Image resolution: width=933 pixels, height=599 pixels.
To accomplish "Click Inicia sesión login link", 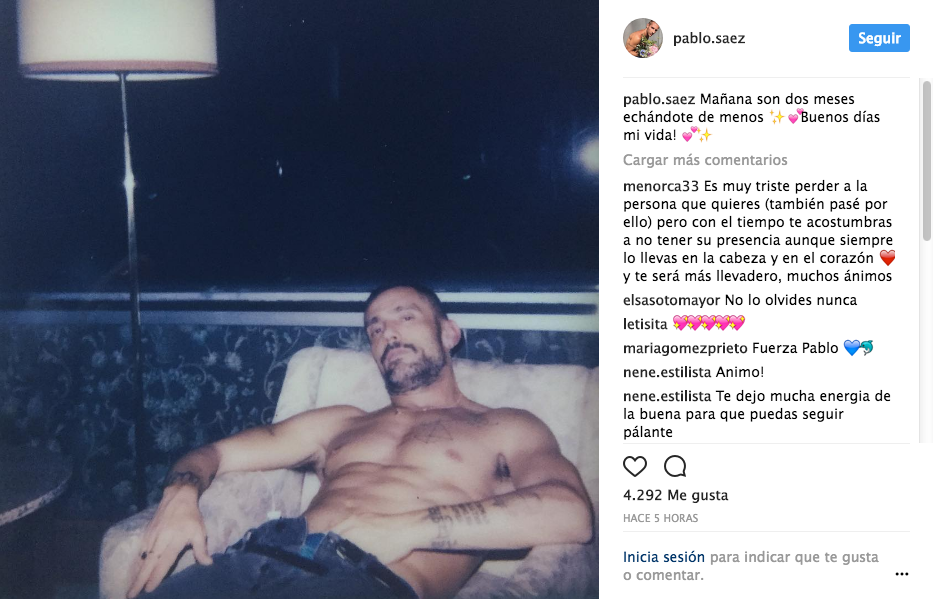I will [x=663, y=557].
